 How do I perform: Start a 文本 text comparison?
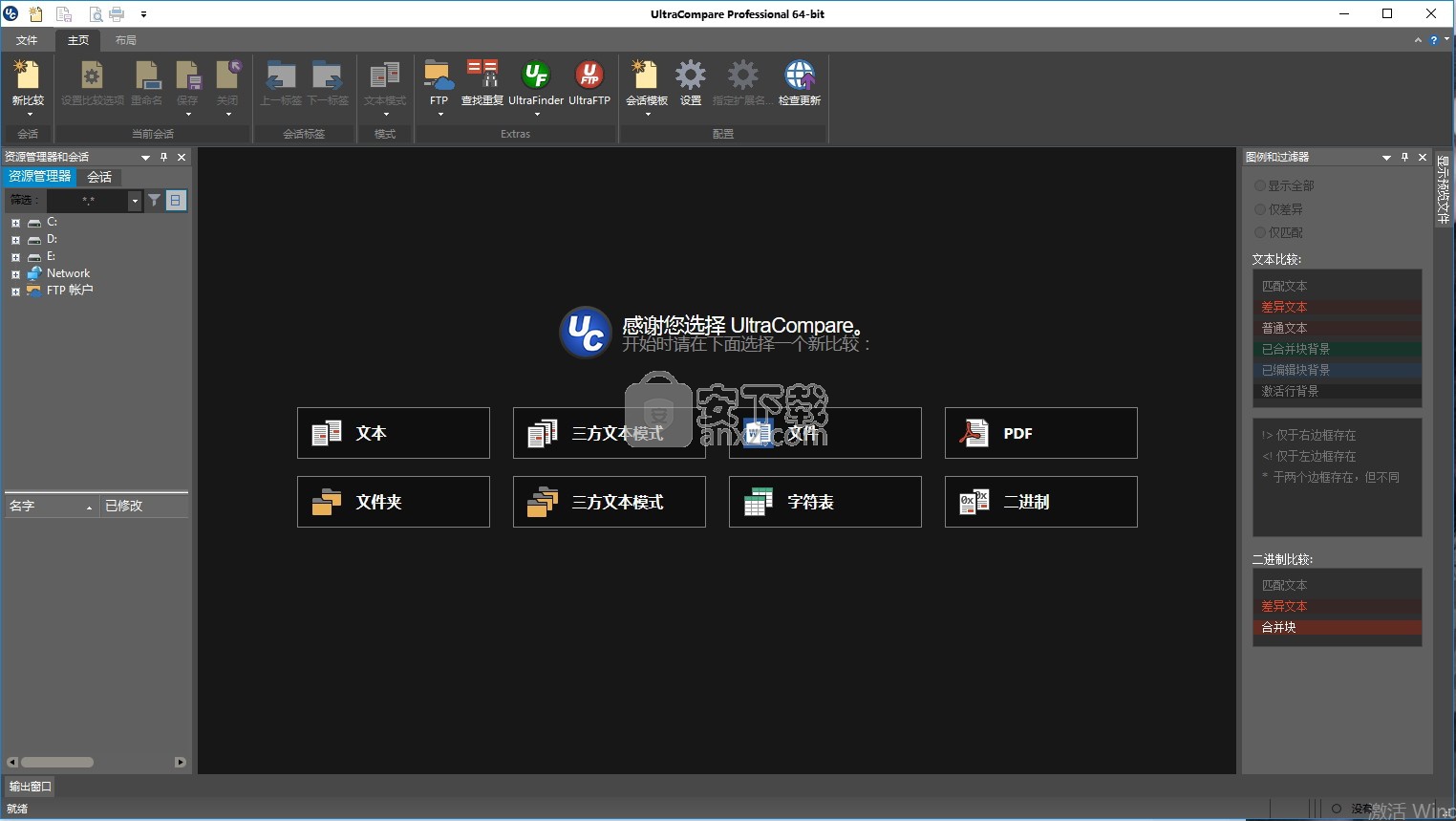point(394,433)
